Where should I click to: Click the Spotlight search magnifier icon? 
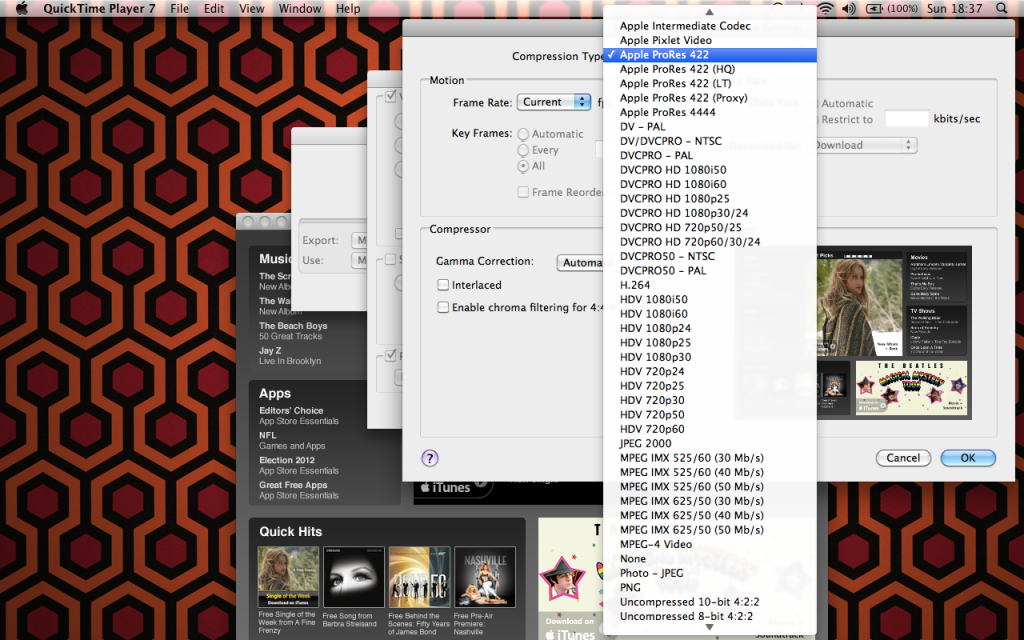(x=1002, y=8)
